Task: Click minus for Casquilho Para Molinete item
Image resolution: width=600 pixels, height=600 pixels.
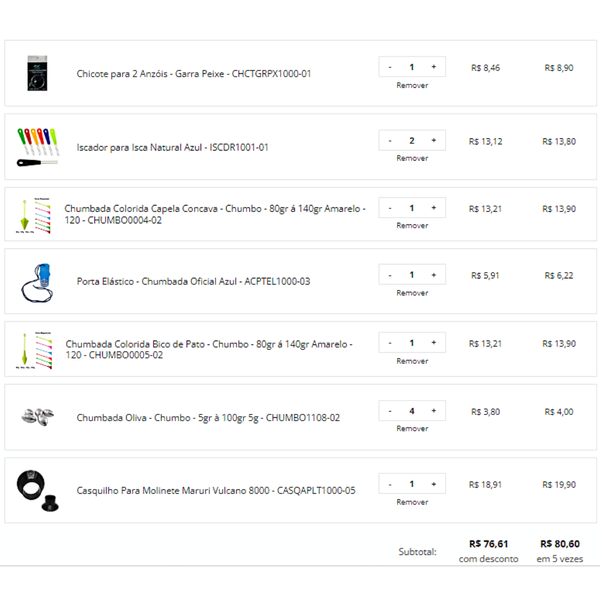Action: click(x=390, y=484)
